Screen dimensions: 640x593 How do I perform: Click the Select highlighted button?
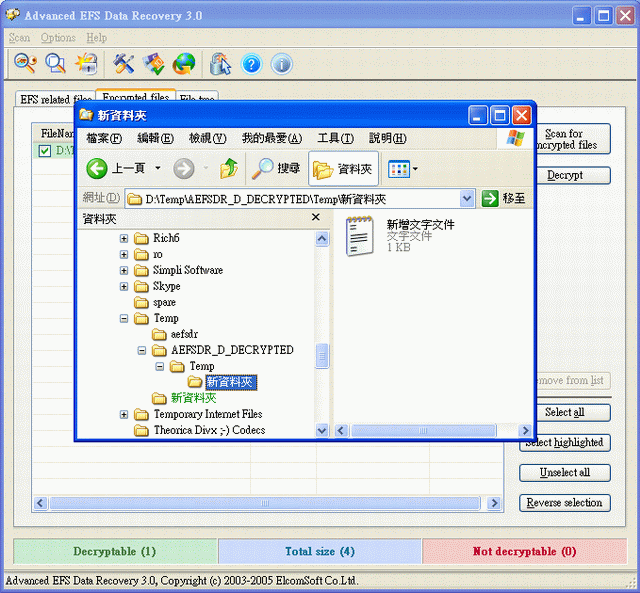point(565,442)
